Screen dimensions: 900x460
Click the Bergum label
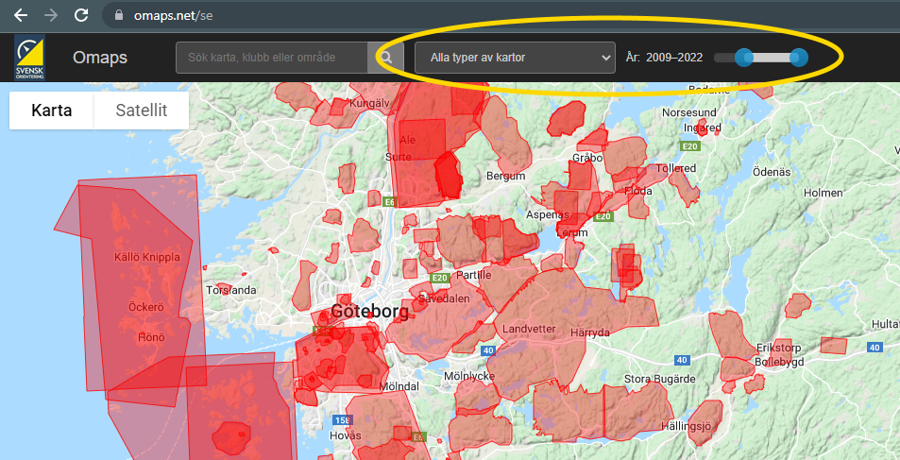(505, 176)
